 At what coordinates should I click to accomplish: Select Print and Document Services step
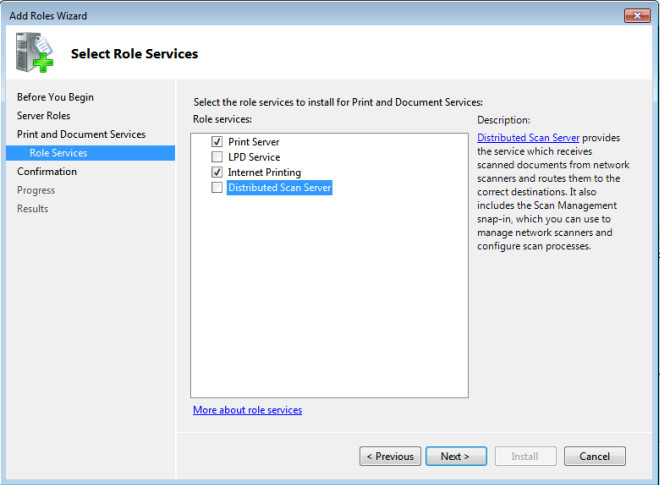[x=81, y=134]
